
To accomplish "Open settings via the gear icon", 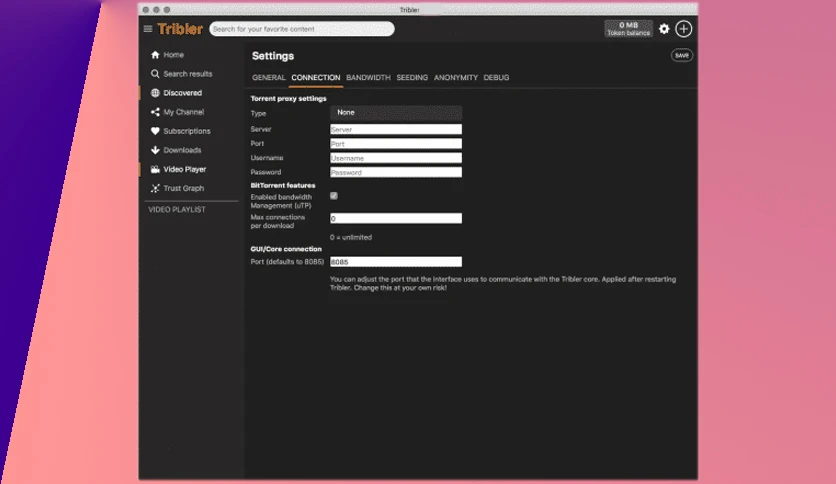I will (x=664, y=29).
